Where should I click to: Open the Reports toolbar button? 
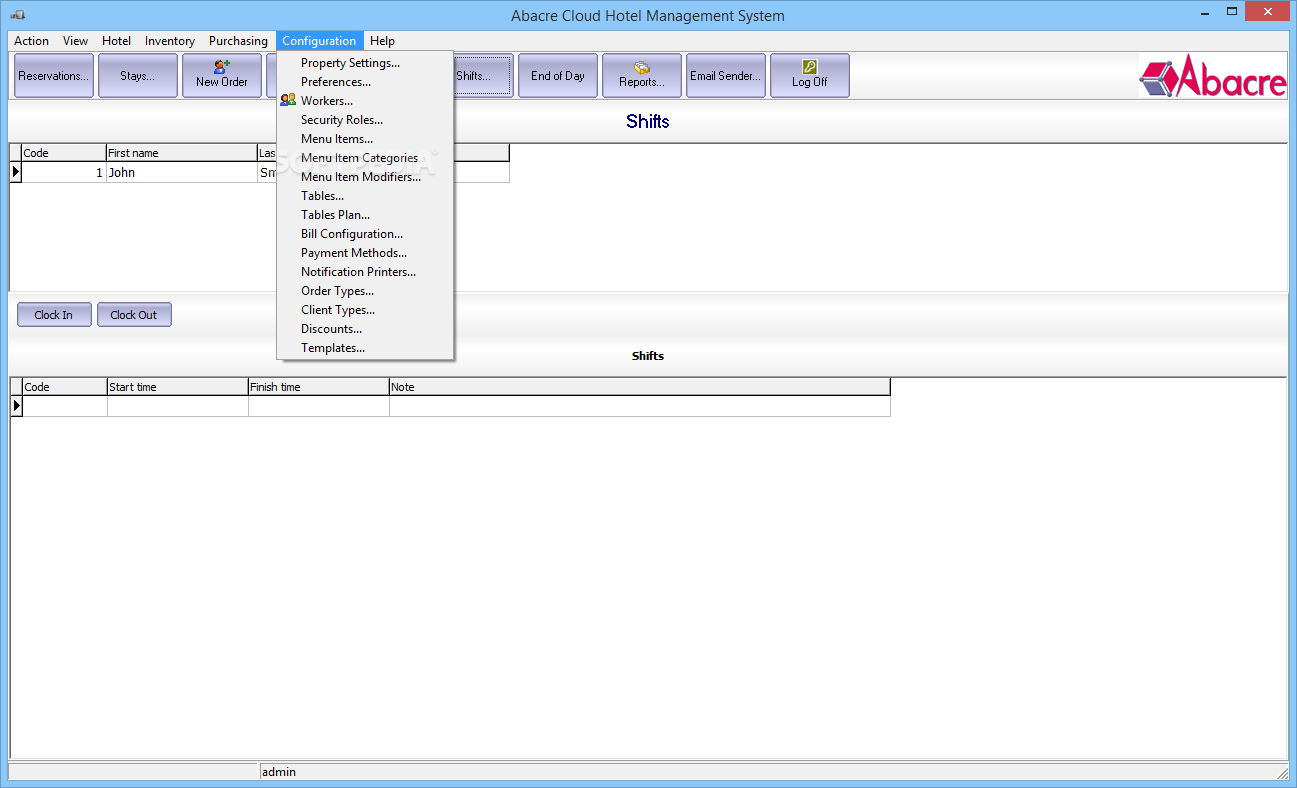pyautogui.click(x=642, y=75)
